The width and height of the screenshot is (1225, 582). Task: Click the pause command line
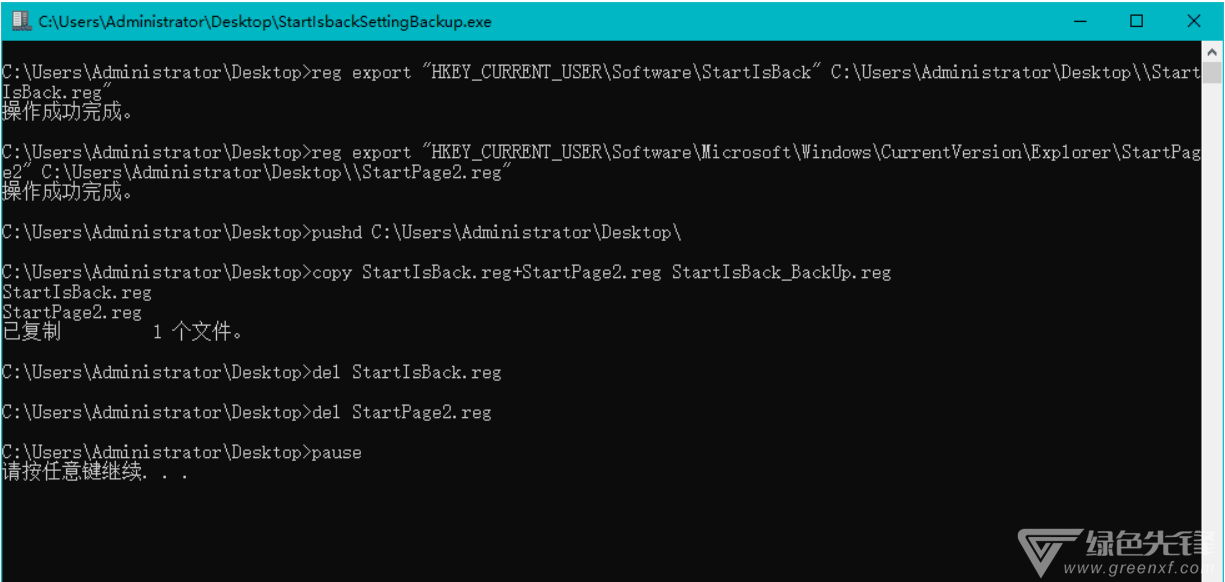182,452
